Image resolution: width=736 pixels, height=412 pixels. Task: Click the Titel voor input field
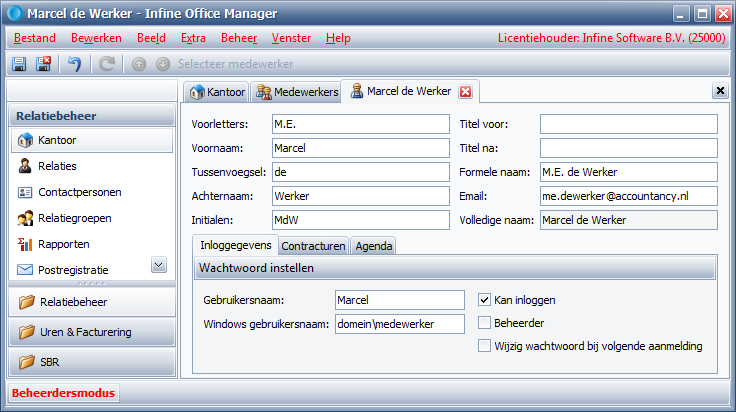629,124
